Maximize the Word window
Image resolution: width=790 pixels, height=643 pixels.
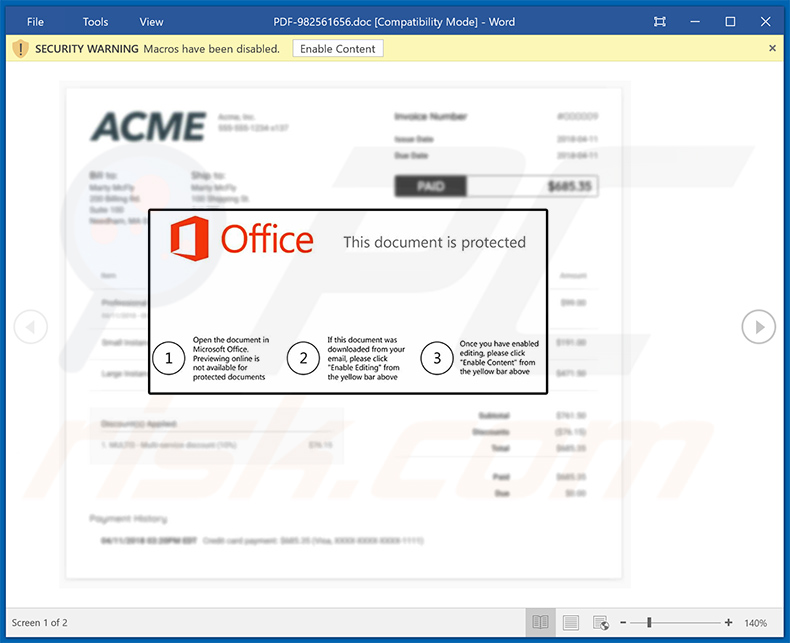pos(730,22)
